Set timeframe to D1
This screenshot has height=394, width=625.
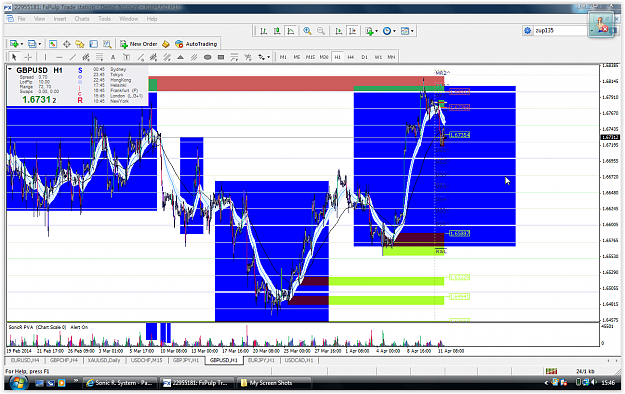(364, 57)
